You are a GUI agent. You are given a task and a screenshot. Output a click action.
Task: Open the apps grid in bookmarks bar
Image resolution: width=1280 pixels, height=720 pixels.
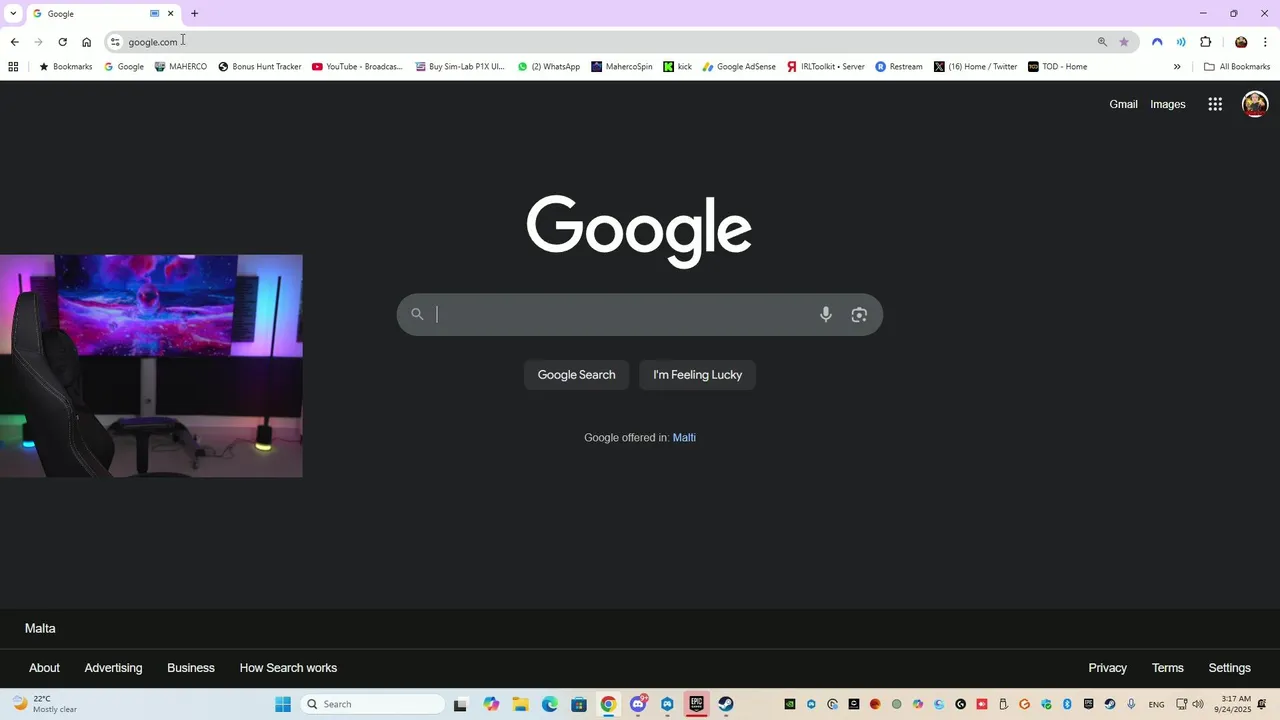tap(13, 67)
